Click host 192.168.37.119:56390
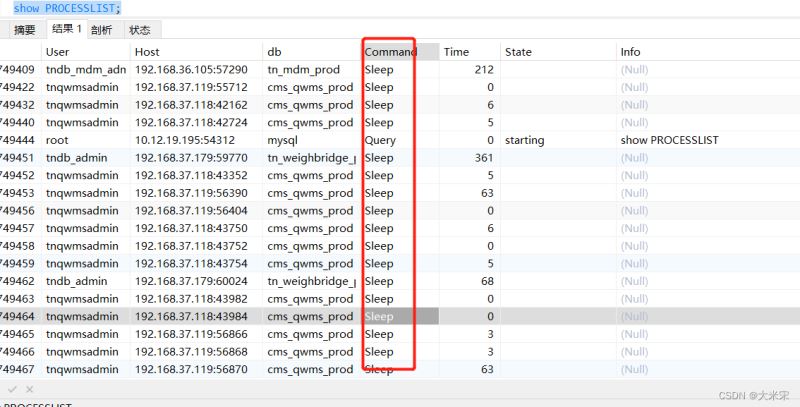 coord(191,193)
